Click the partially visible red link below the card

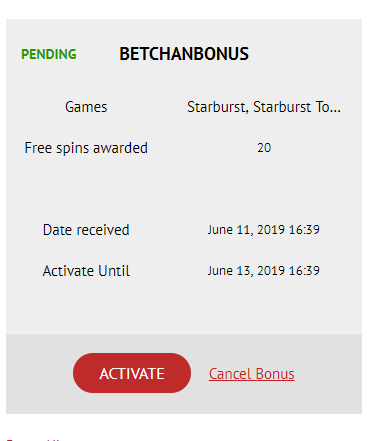coord(33,439)
